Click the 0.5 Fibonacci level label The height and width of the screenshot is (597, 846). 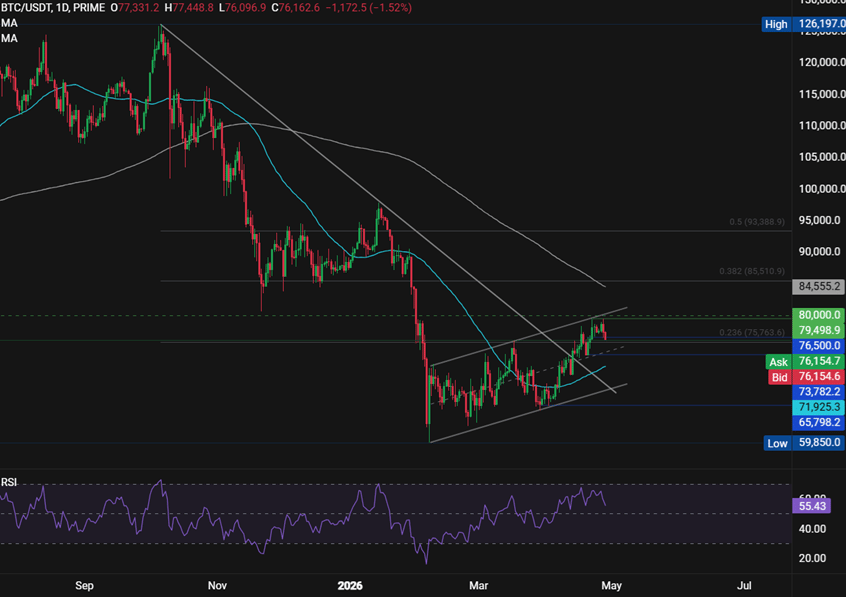[756, 222]
